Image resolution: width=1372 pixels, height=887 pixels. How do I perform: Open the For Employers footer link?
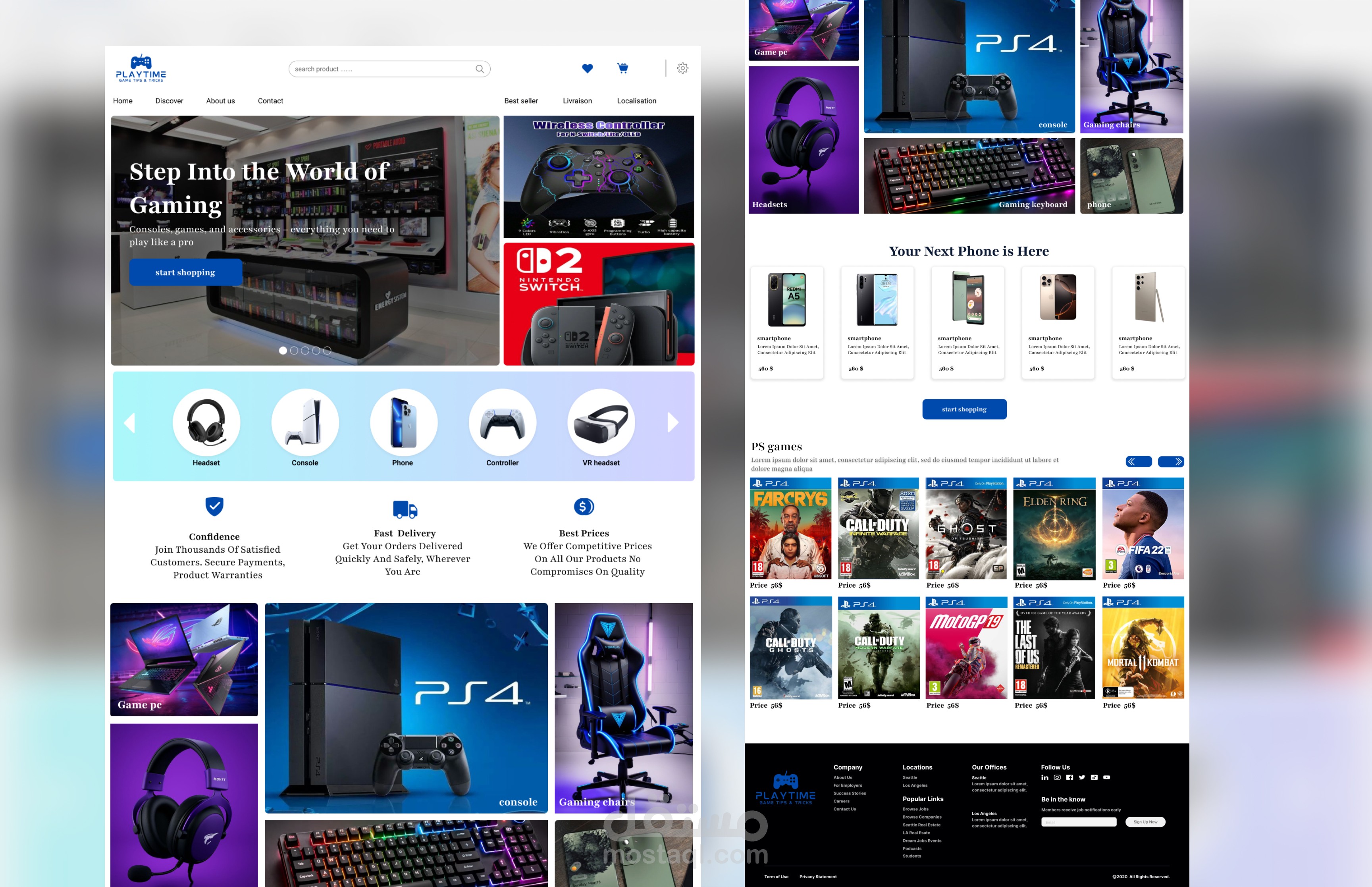tap(848, 786)
